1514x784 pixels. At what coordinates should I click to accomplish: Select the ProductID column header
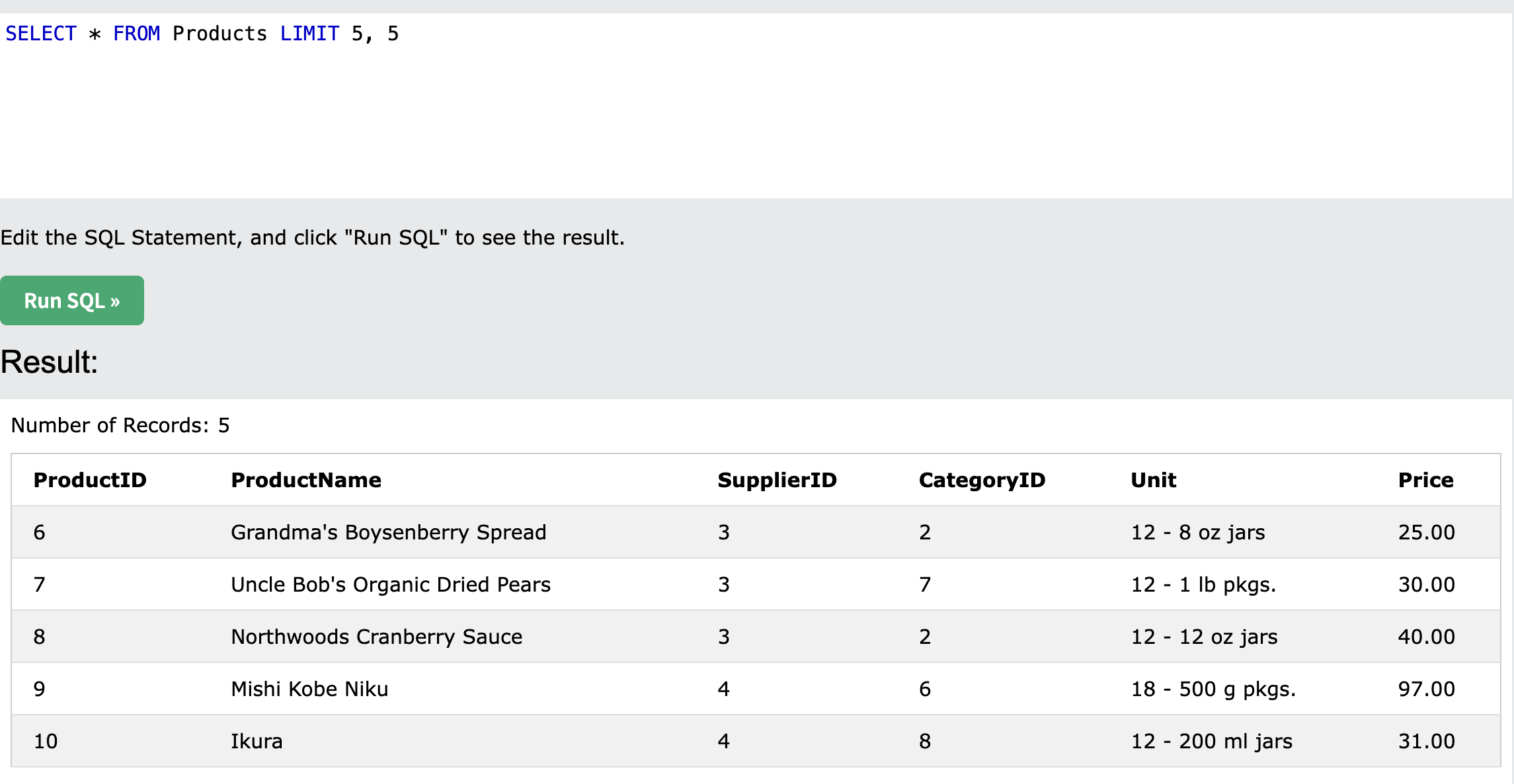point(90,480)
